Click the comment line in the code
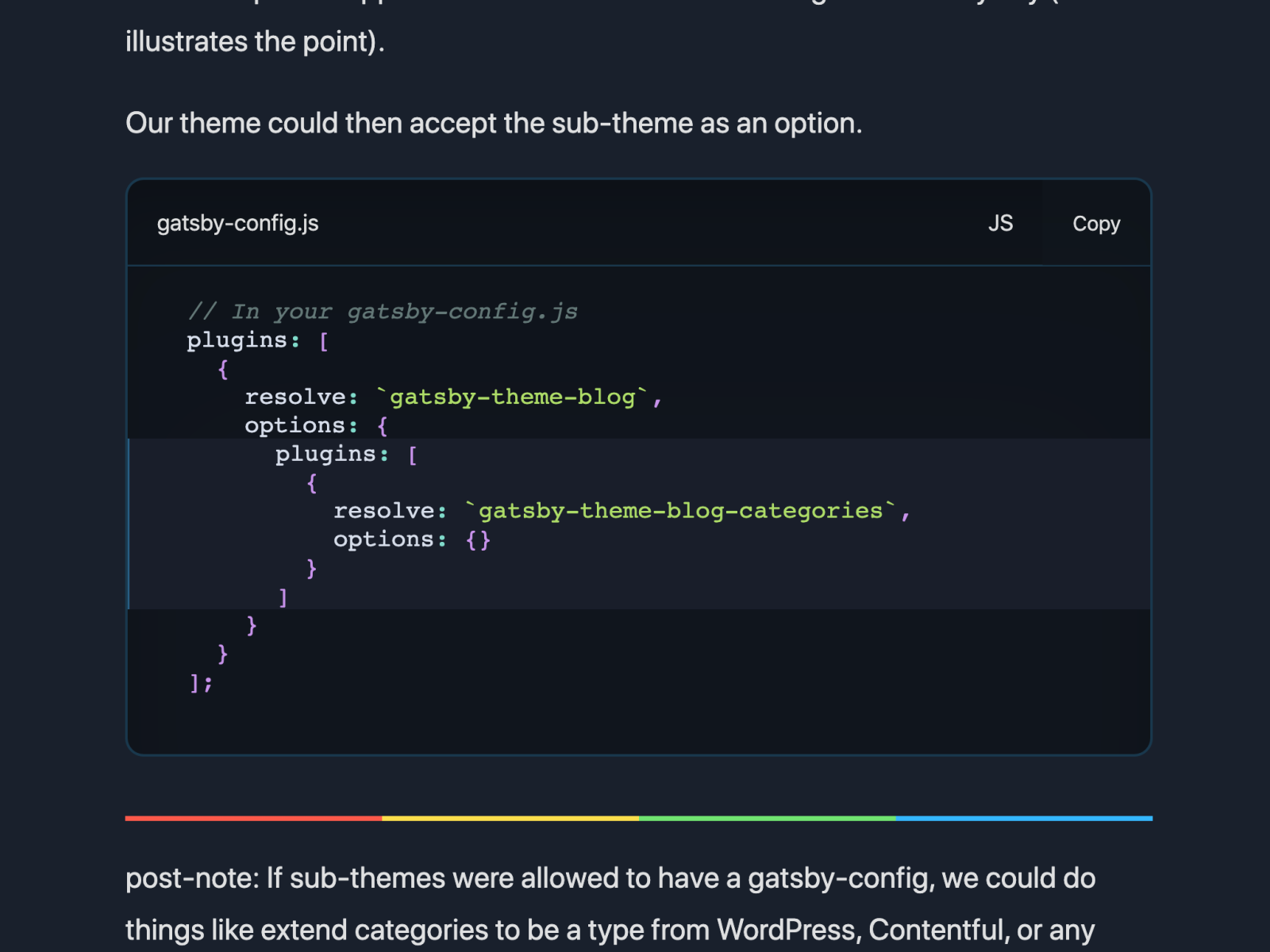Screen dimensions: 1270x952 click(x=383, y=311)
